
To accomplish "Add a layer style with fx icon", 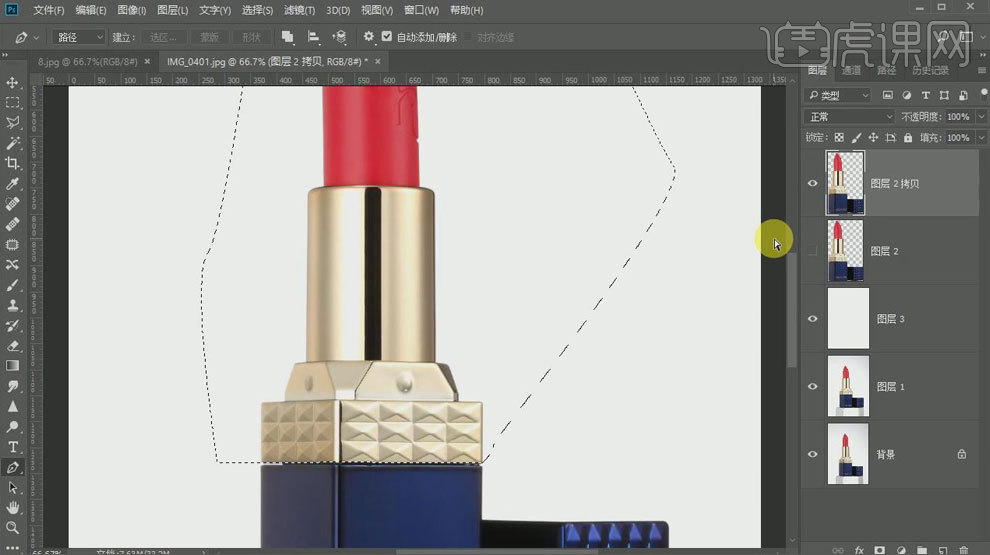I will tap(859, 550).
